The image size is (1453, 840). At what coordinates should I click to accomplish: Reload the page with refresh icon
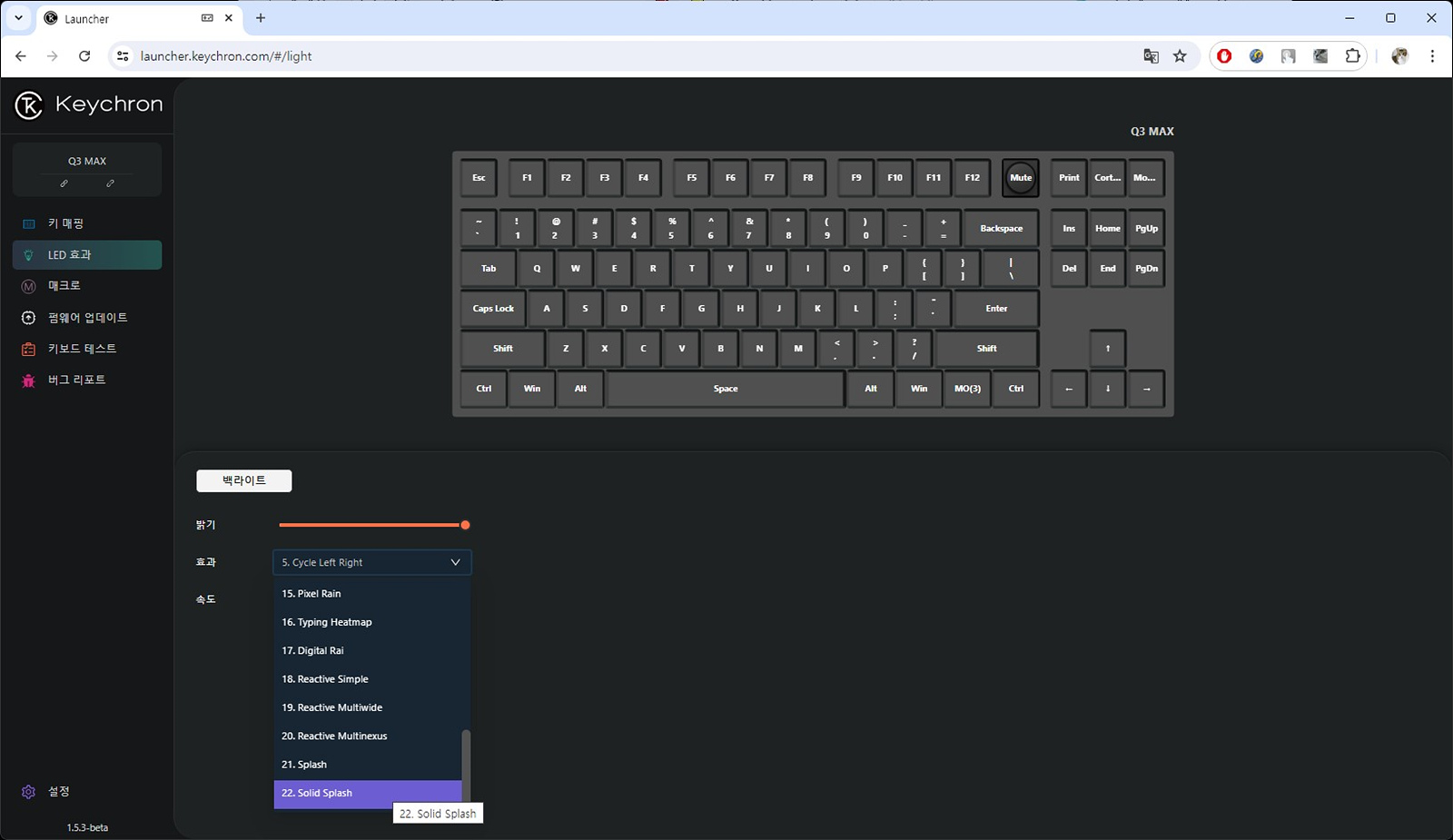click(84, 56)
